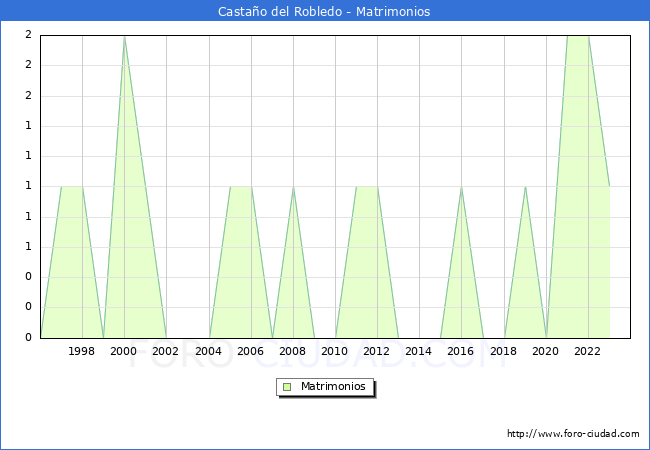This screenshot has height=450, width=650.
Task: Click the 2002 x-axis label
Action: coord(165,351)
